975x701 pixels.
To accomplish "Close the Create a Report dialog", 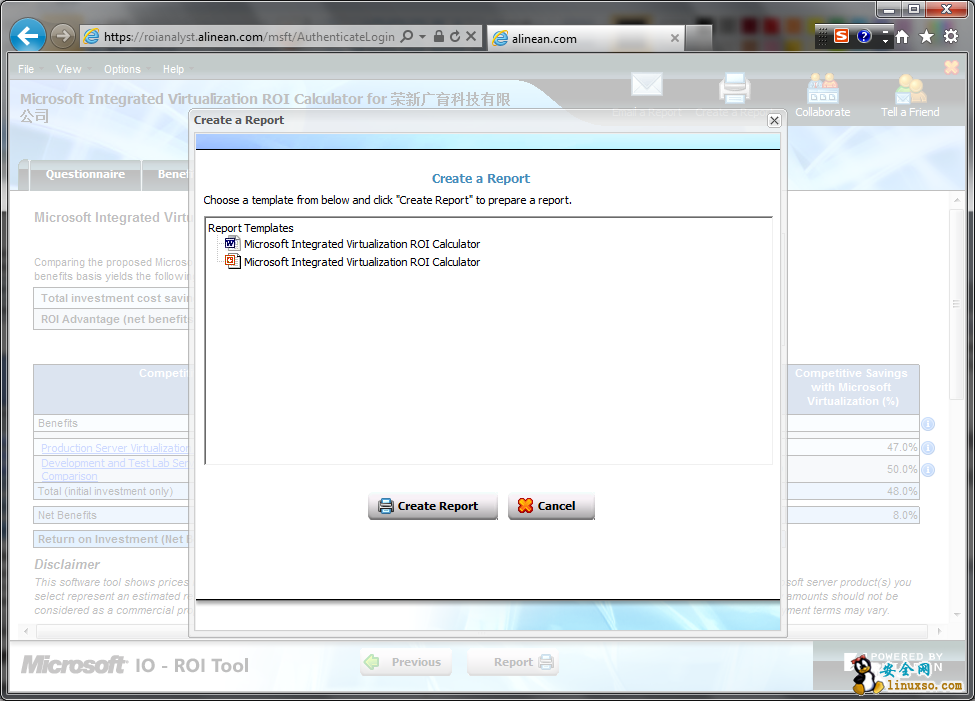I will (773, 120).
